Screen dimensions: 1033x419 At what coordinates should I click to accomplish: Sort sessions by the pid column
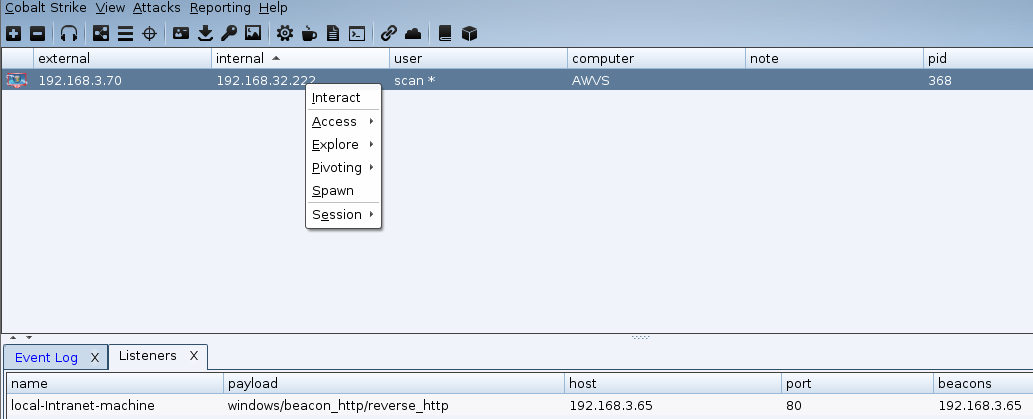[x=978, y=58]
